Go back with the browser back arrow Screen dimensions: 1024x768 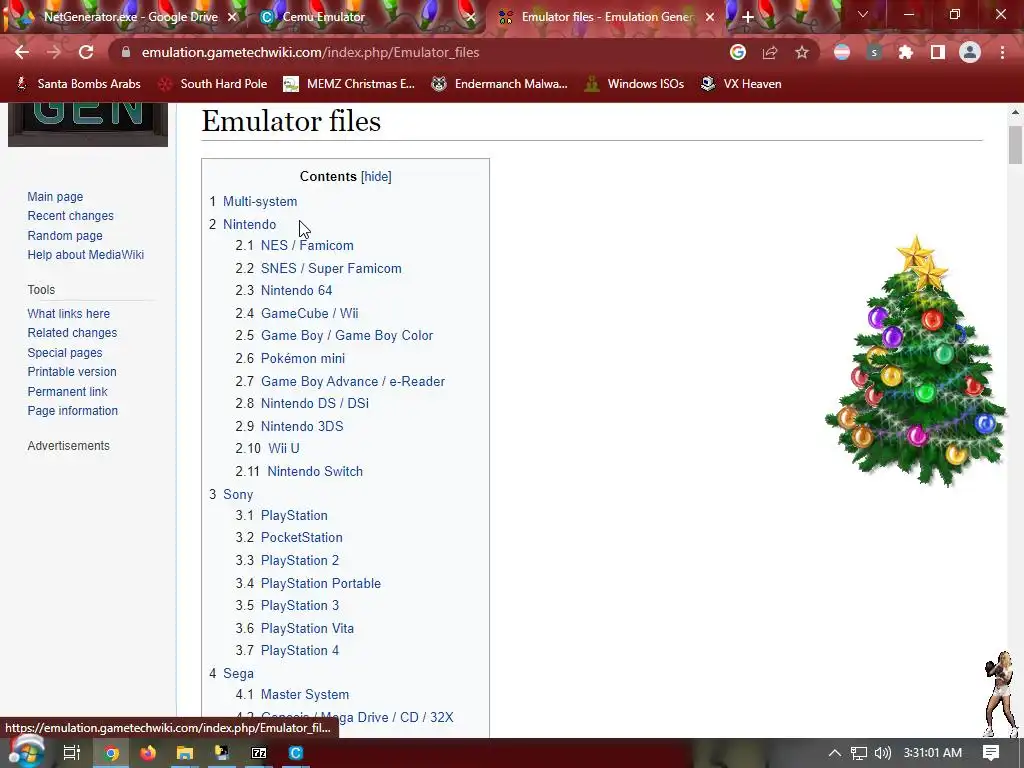(22, 52)
